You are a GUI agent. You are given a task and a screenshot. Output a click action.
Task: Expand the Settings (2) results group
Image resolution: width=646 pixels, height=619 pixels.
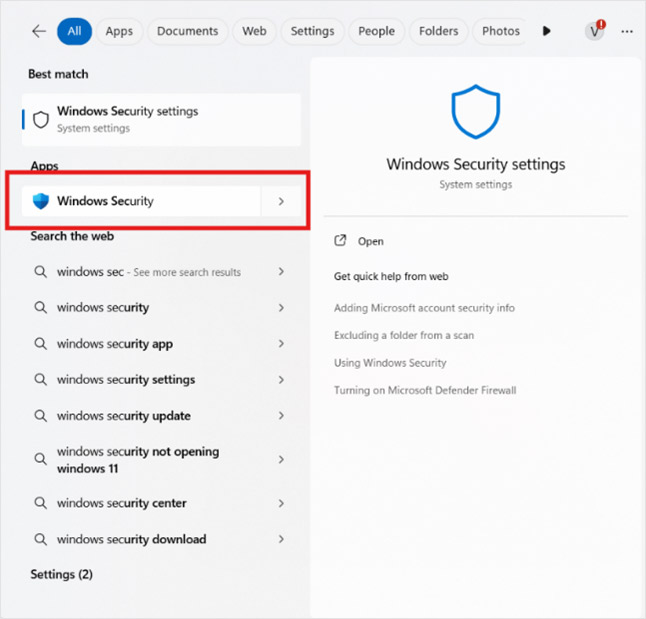(x=61, y=574)
